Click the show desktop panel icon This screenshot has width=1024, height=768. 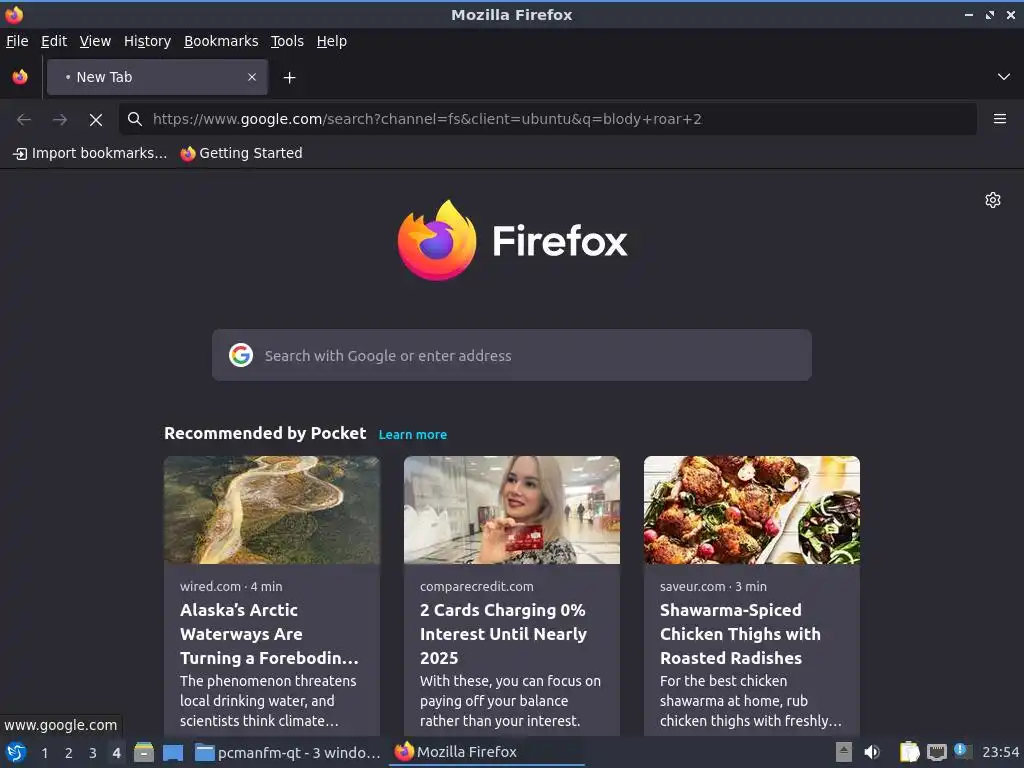(x=172, y=752)
